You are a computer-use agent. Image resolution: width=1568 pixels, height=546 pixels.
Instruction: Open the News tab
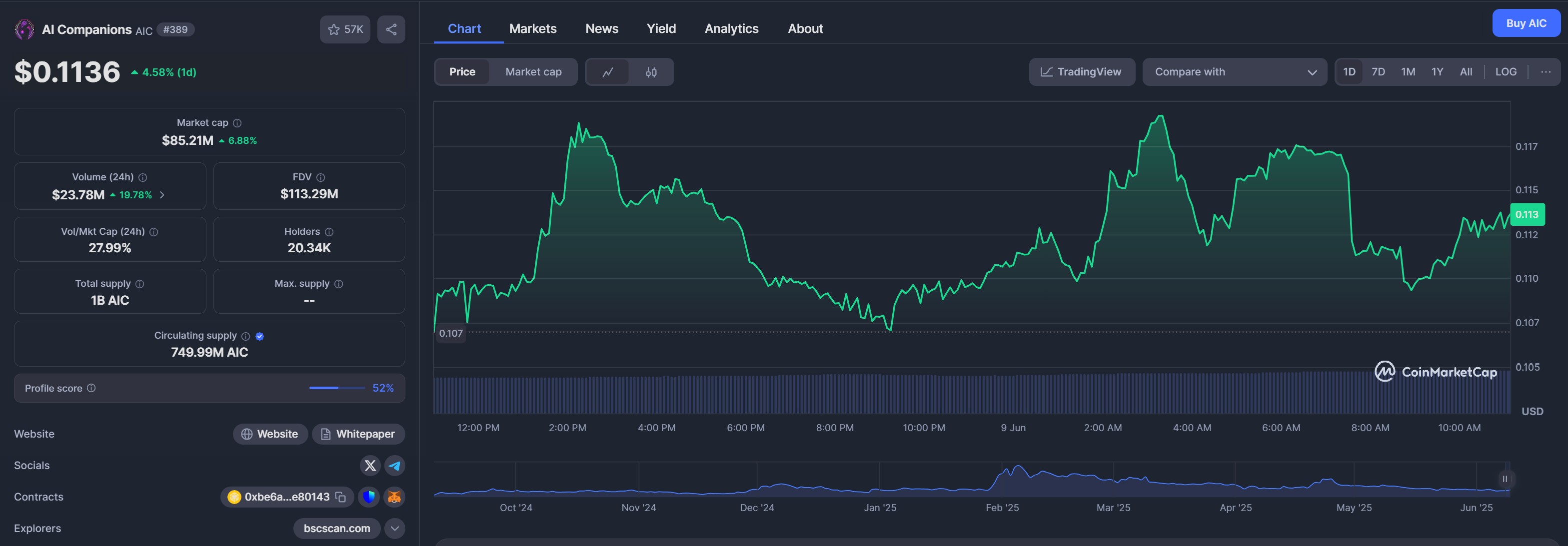pyautogui.click(x=601, y=28)
